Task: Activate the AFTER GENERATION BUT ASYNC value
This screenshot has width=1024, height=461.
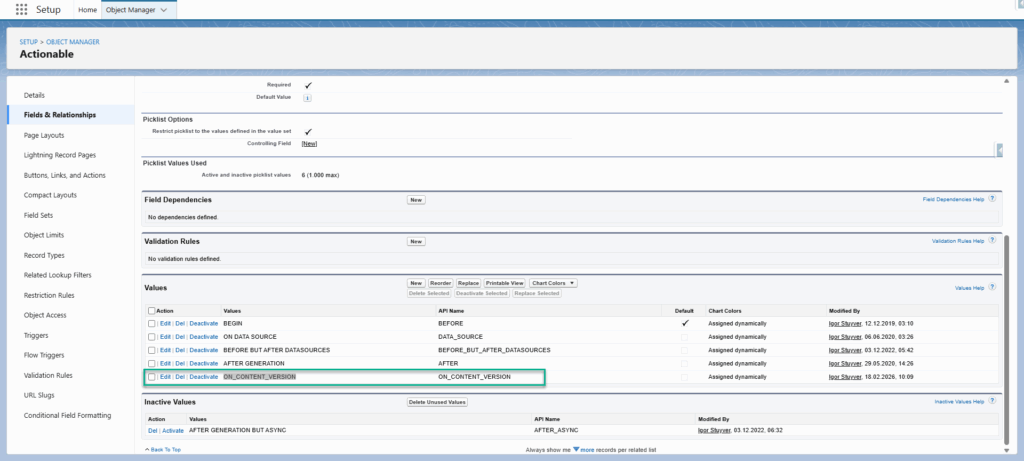Action: coord(173,430)
